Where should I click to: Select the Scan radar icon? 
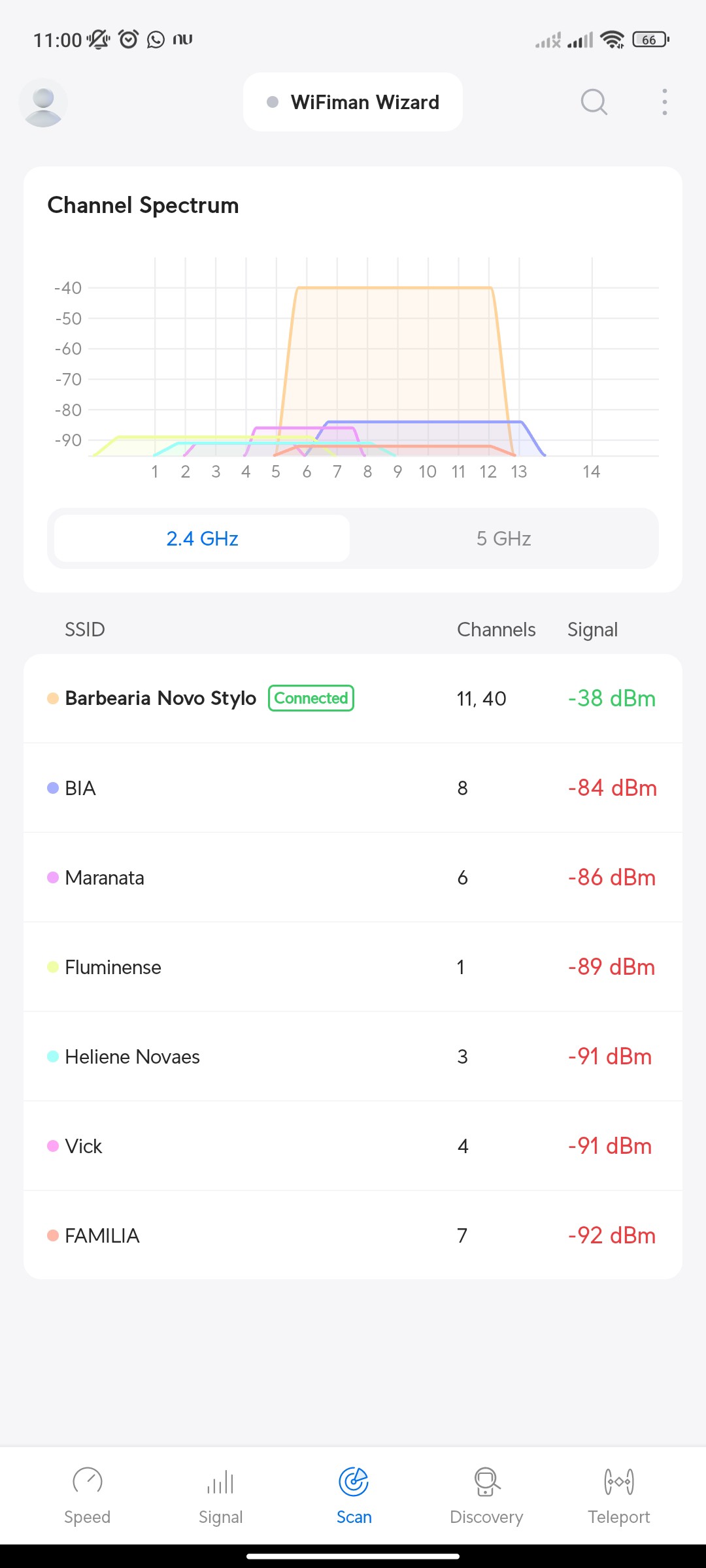click(x=354, y=1482)
